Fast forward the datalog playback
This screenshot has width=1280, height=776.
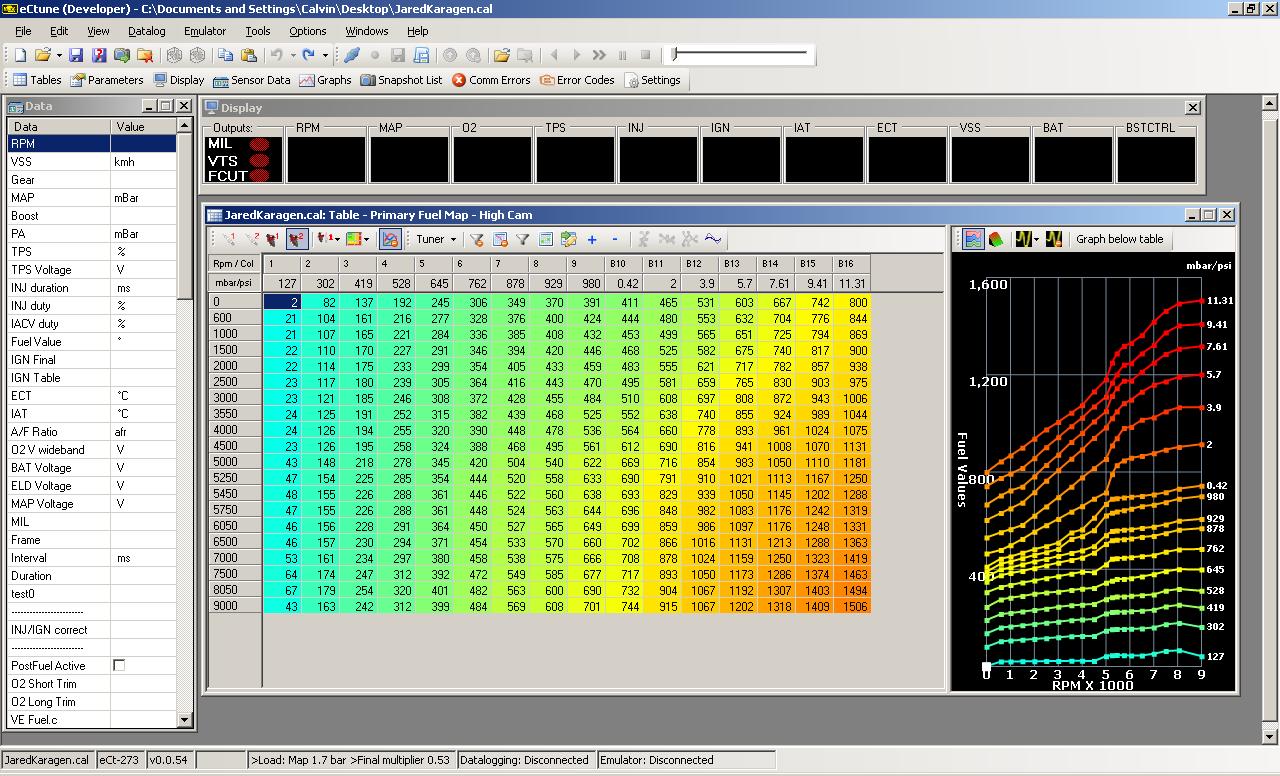point(599,55)
